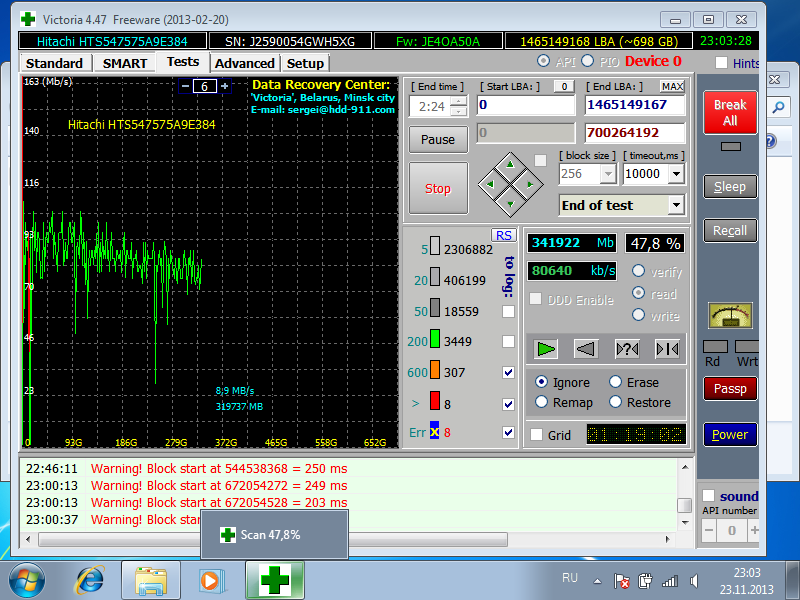
Task: Switch to the Setup tab
Action: 305,63
